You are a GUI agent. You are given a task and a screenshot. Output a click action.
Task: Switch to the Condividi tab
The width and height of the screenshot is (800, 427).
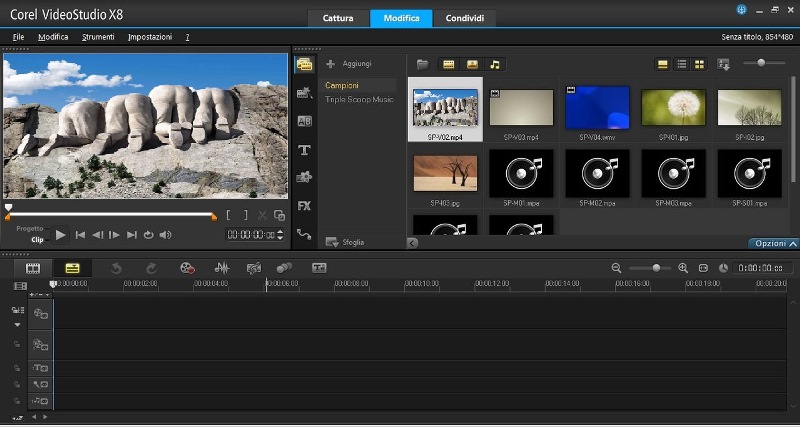pyautogui.click(x=464, y=19)
